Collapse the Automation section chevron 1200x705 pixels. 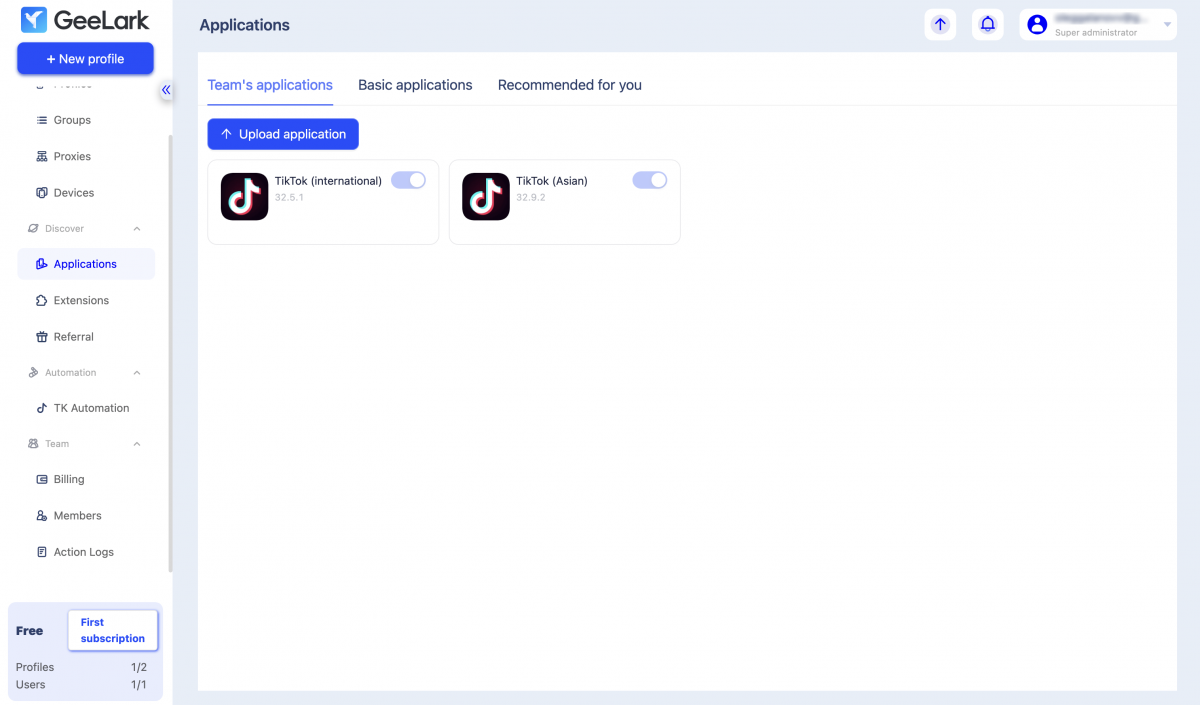(137, 373)
